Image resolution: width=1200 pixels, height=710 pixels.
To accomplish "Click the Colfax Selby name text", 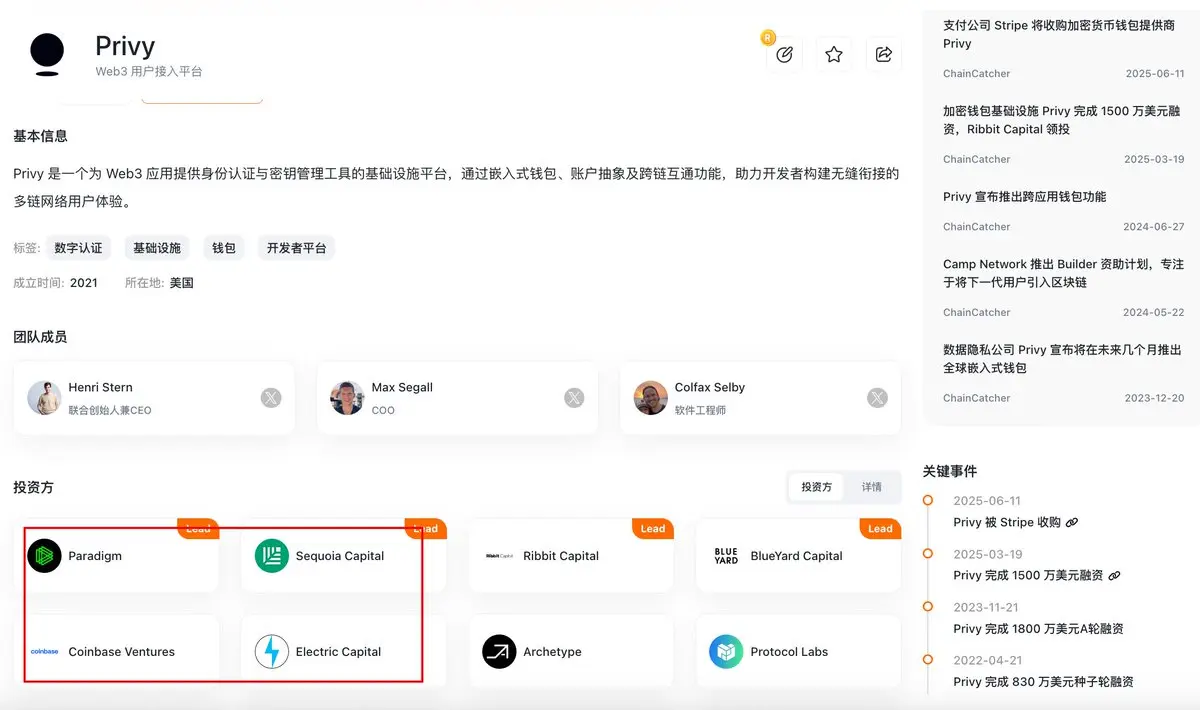I will [710, 387].
